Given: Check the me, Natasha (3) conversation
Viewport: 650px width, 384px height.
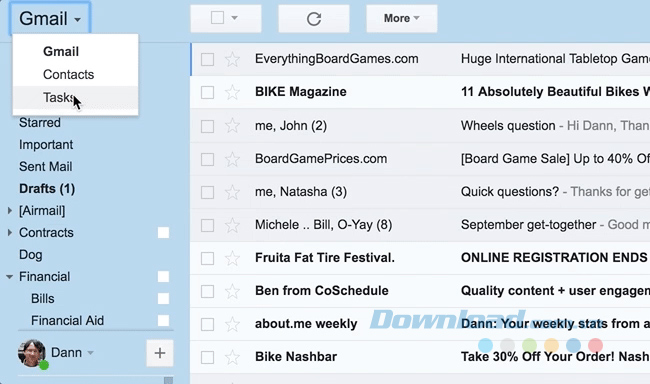Looking at the screenshot, I should [x=207, y=192].
